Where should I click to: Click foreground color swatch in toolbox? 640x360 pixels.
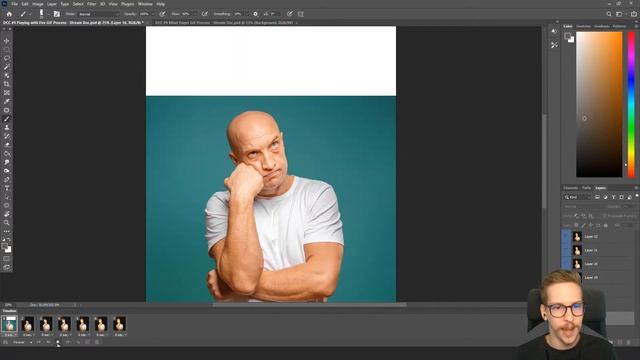tap(4, 247)
